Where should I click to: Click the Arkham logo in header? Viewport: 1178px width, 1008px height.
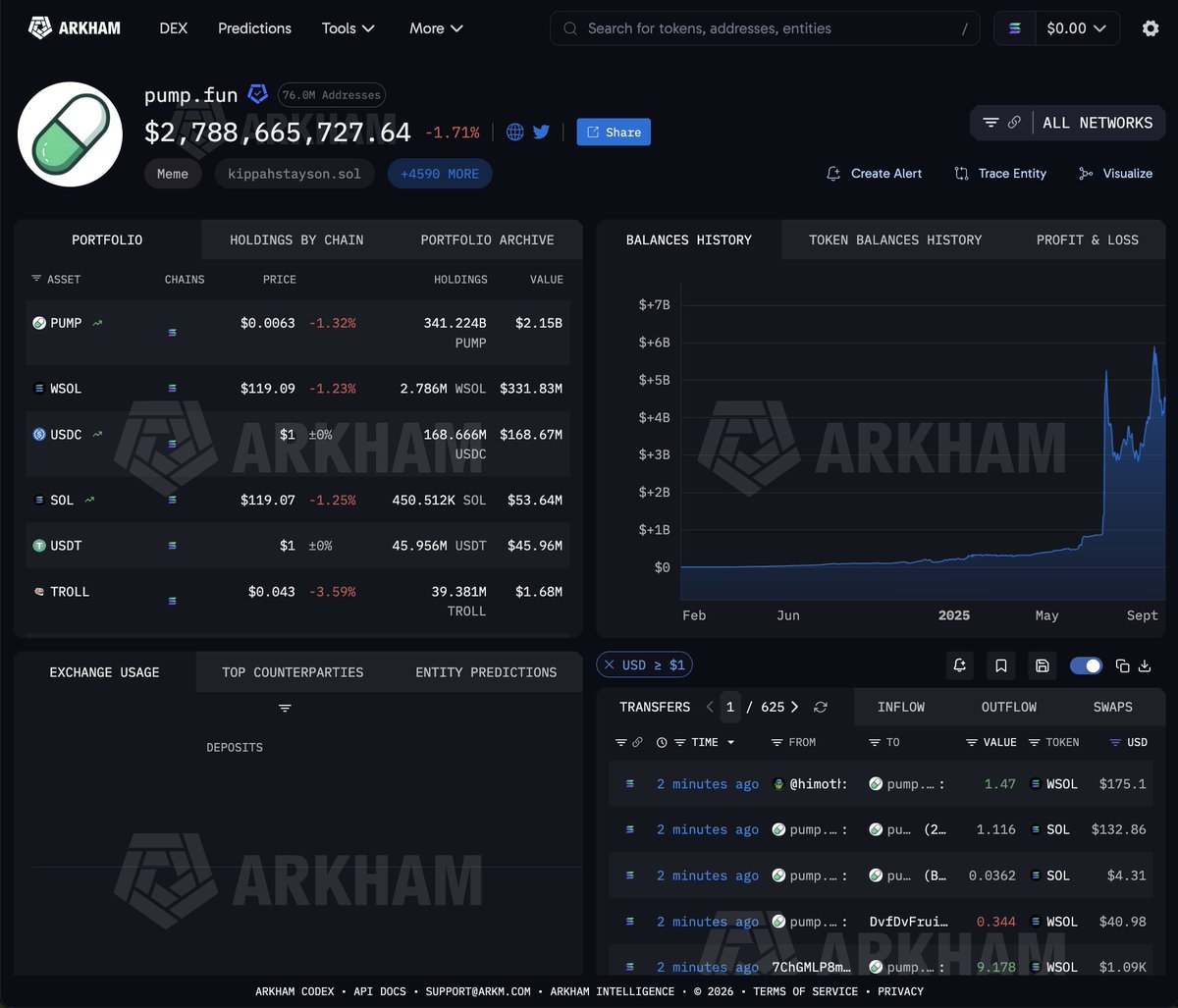(74, 28)
